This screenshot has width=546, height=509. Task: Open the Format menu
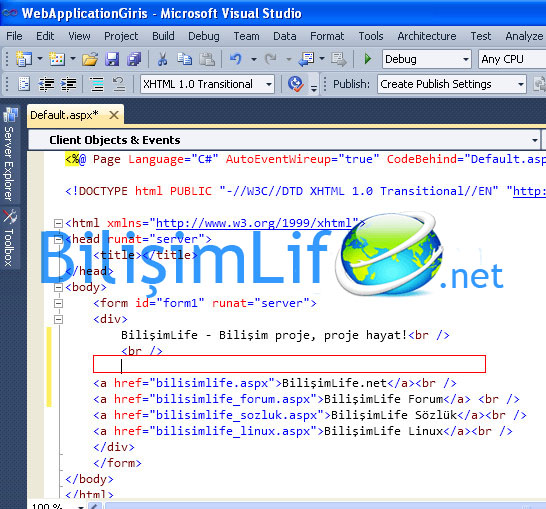click(x=327, y=36)
